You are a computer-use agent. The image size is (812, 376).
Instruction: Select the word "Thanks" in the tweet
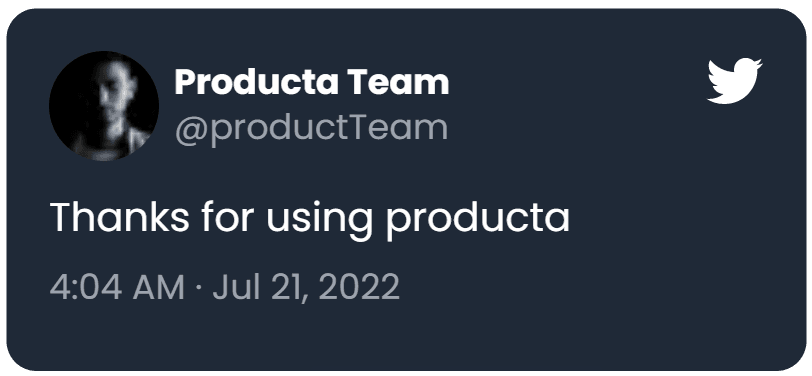[120, 217]
